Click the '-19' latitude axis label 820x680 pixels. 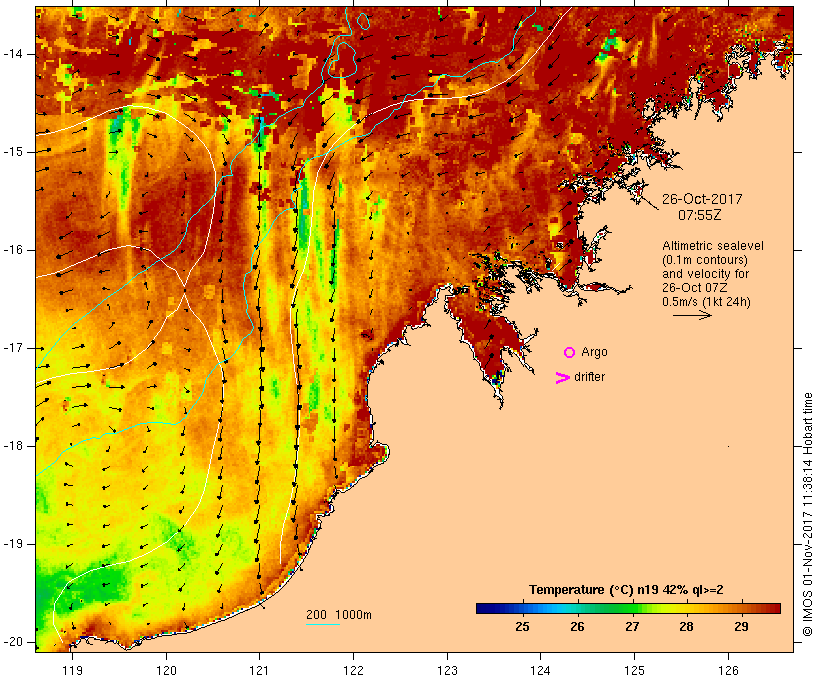12,544
